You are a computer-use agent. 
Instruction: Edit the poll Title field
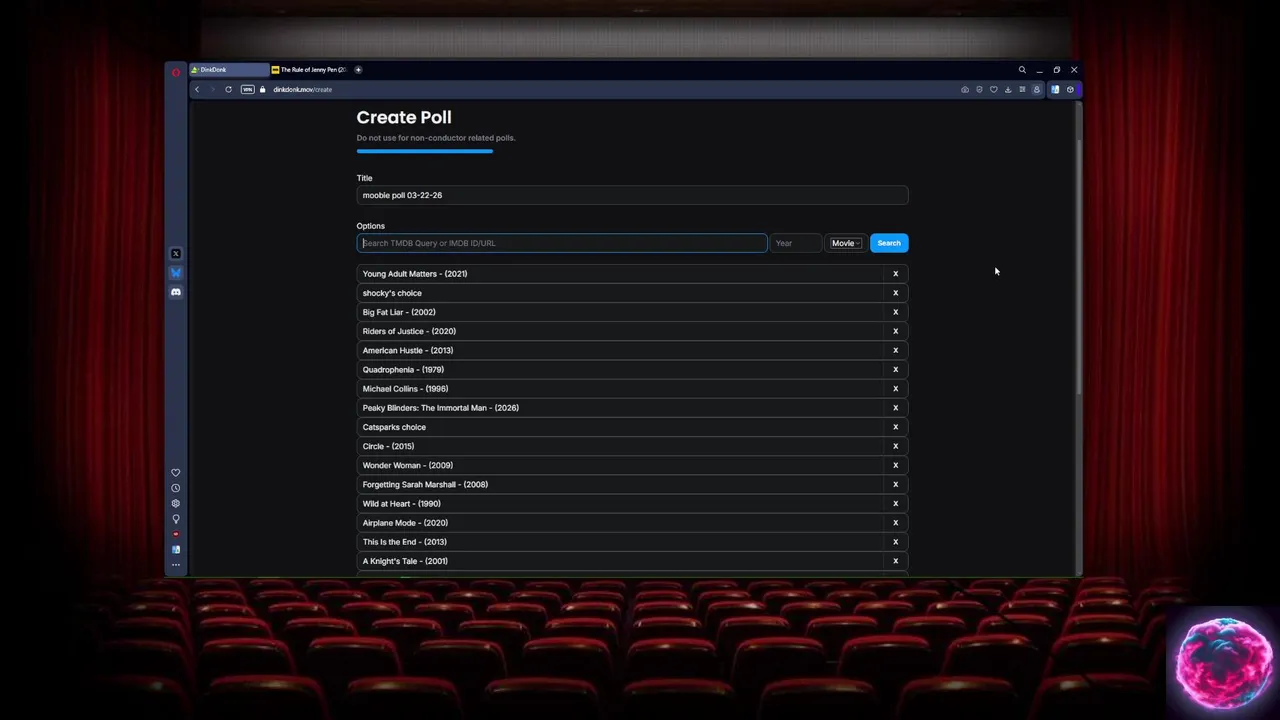pyautogui.click(x=632, y=195)
